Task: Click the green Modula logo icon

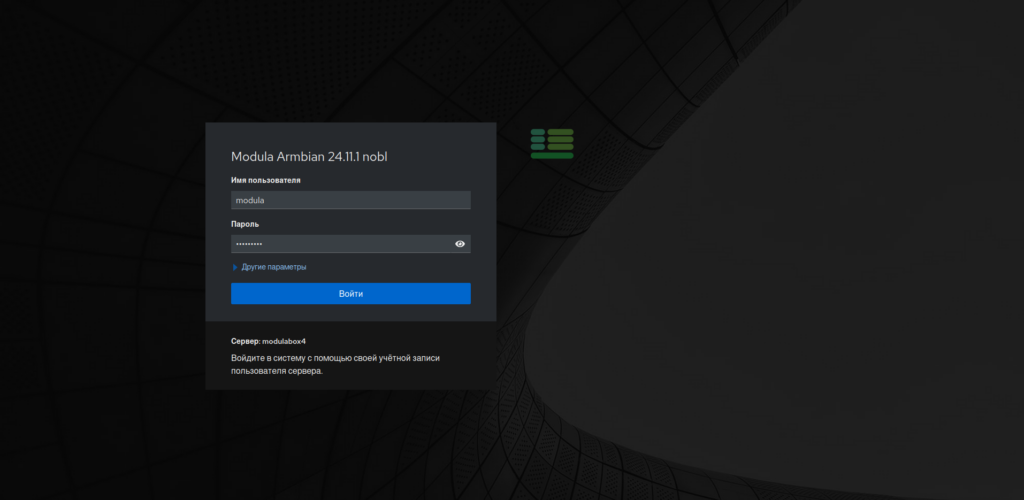Action: point(552,144)
